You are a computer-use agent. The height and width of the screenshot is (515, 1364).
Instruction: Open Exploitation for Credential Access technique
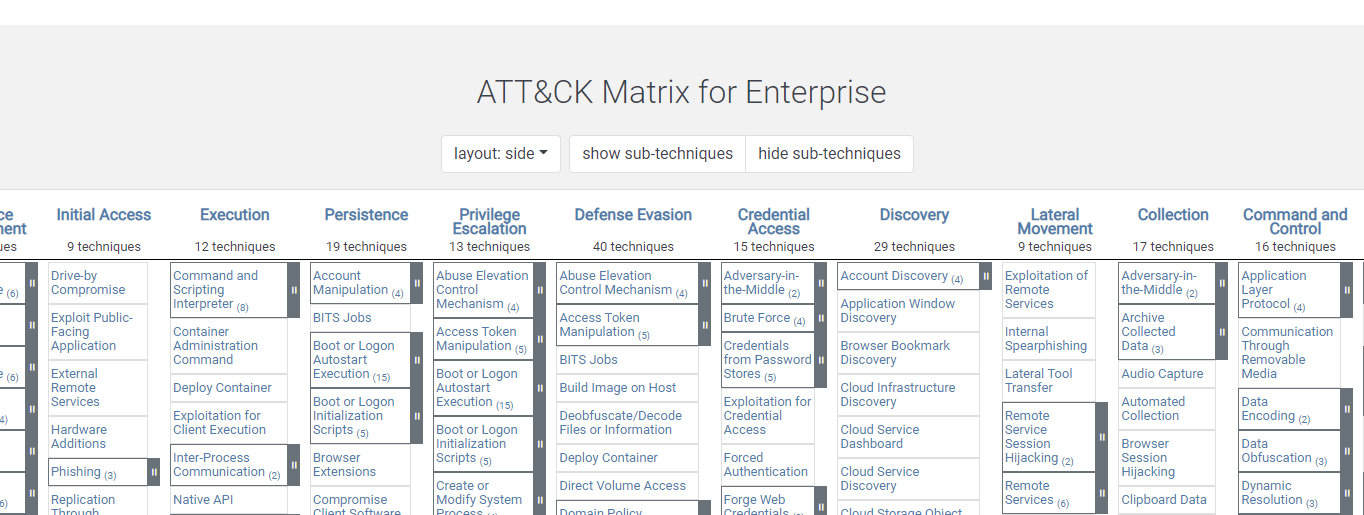point(767,416)
